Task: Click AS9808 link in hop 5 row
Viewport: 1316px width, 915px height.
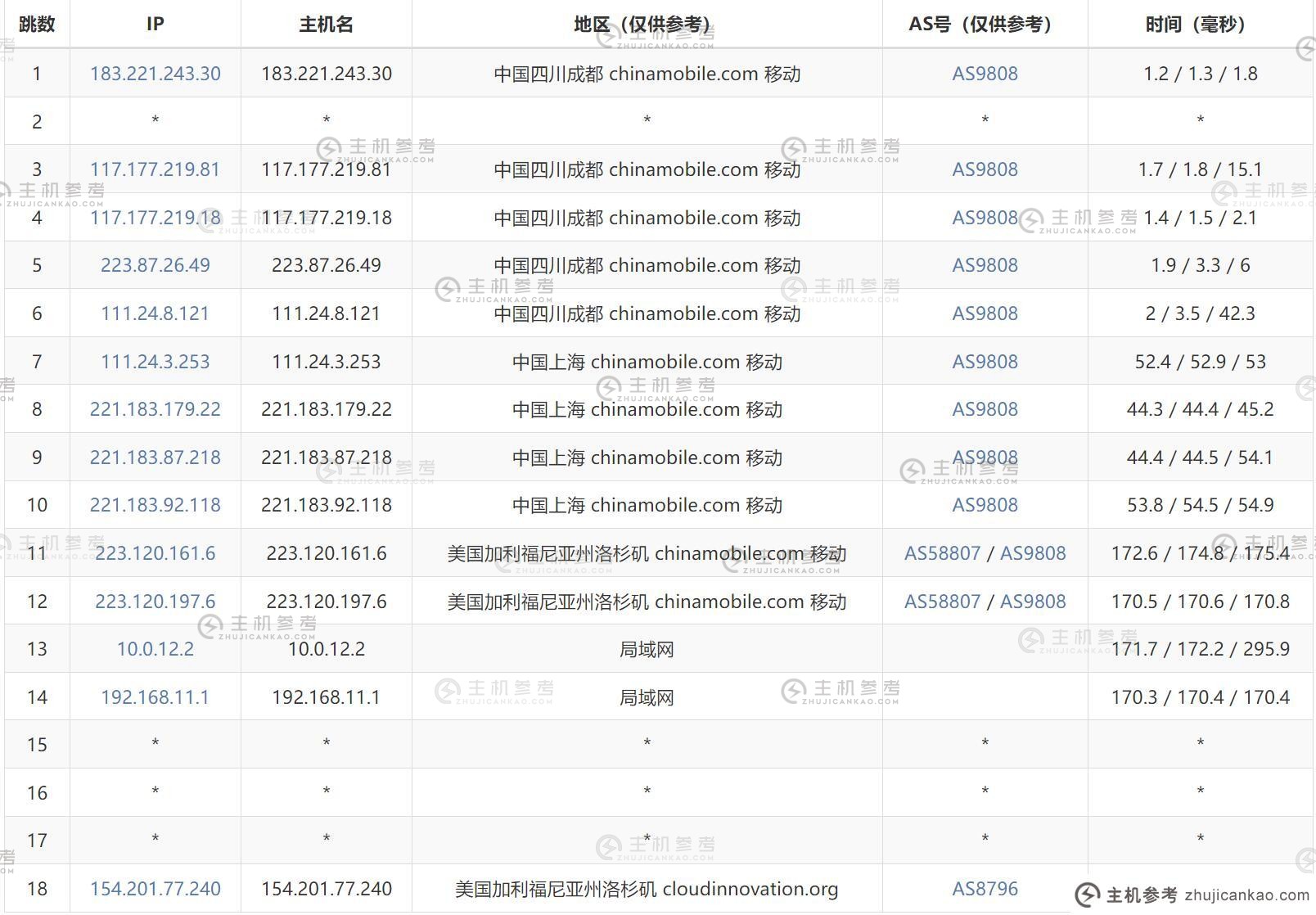Action: click(x=985, y=265)
